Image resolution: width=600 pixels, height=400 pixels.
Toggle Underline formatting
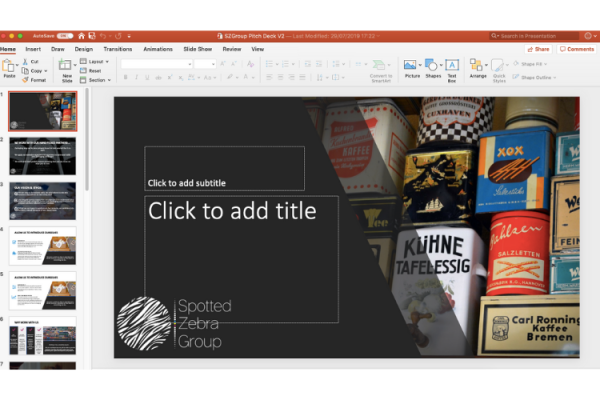(147, 77)
